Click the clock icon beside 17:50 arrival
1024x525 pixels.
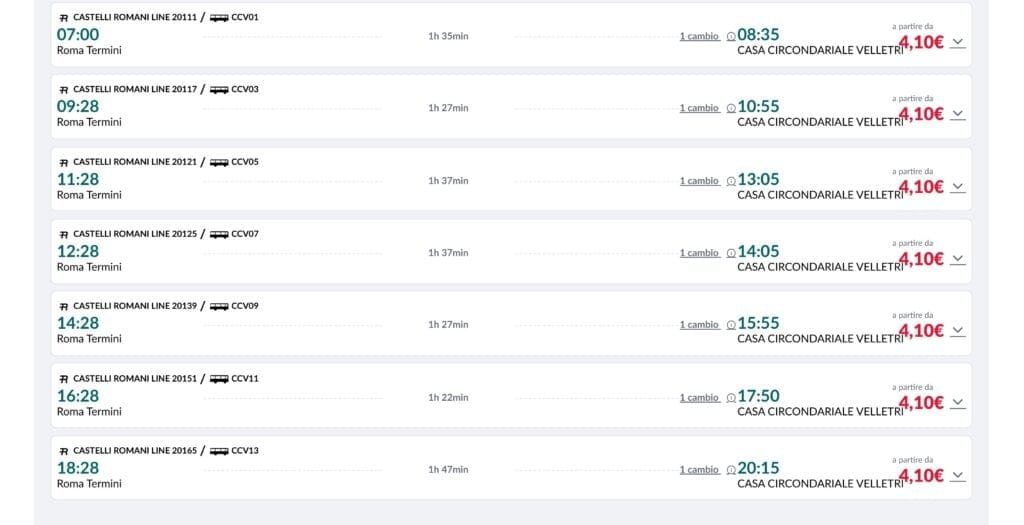point(731,398)
